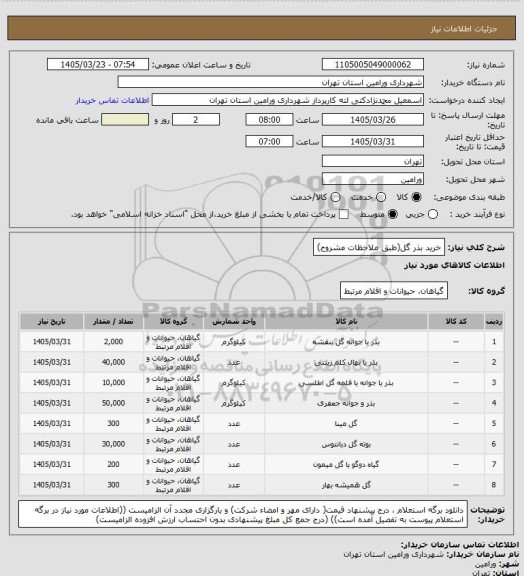Click quantity 2,000 in row 1
This screenshot has height=576, width=524.
coord(113,342)
